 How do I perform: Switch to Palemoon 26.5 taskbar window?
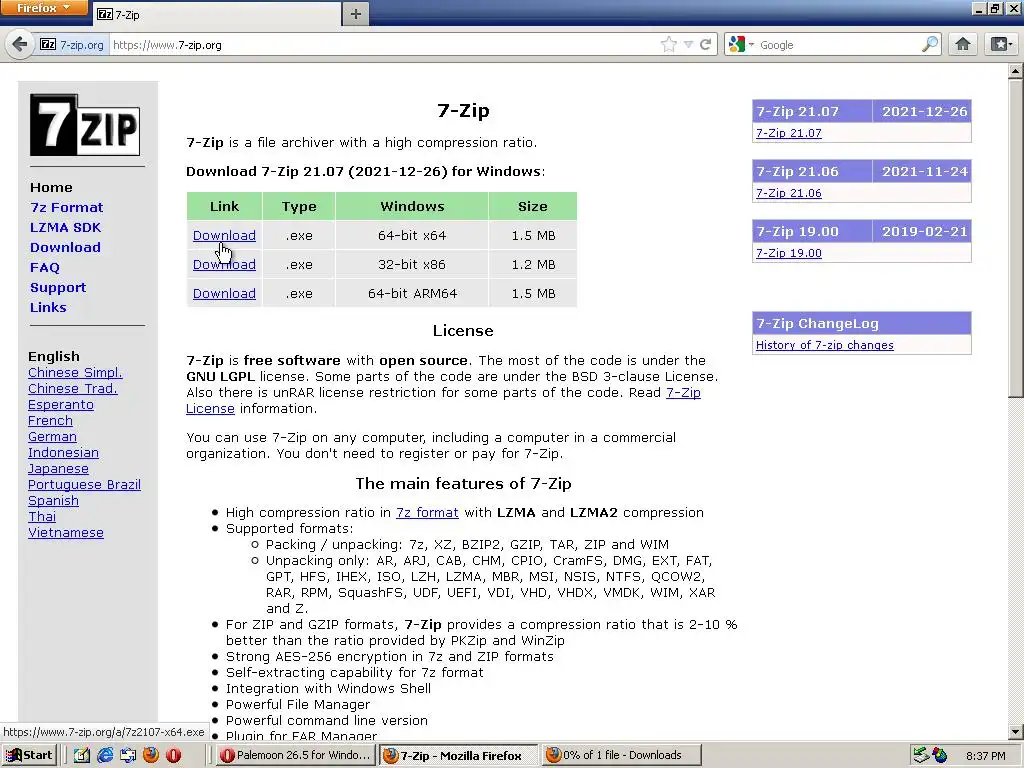click(x=296, y=755)
